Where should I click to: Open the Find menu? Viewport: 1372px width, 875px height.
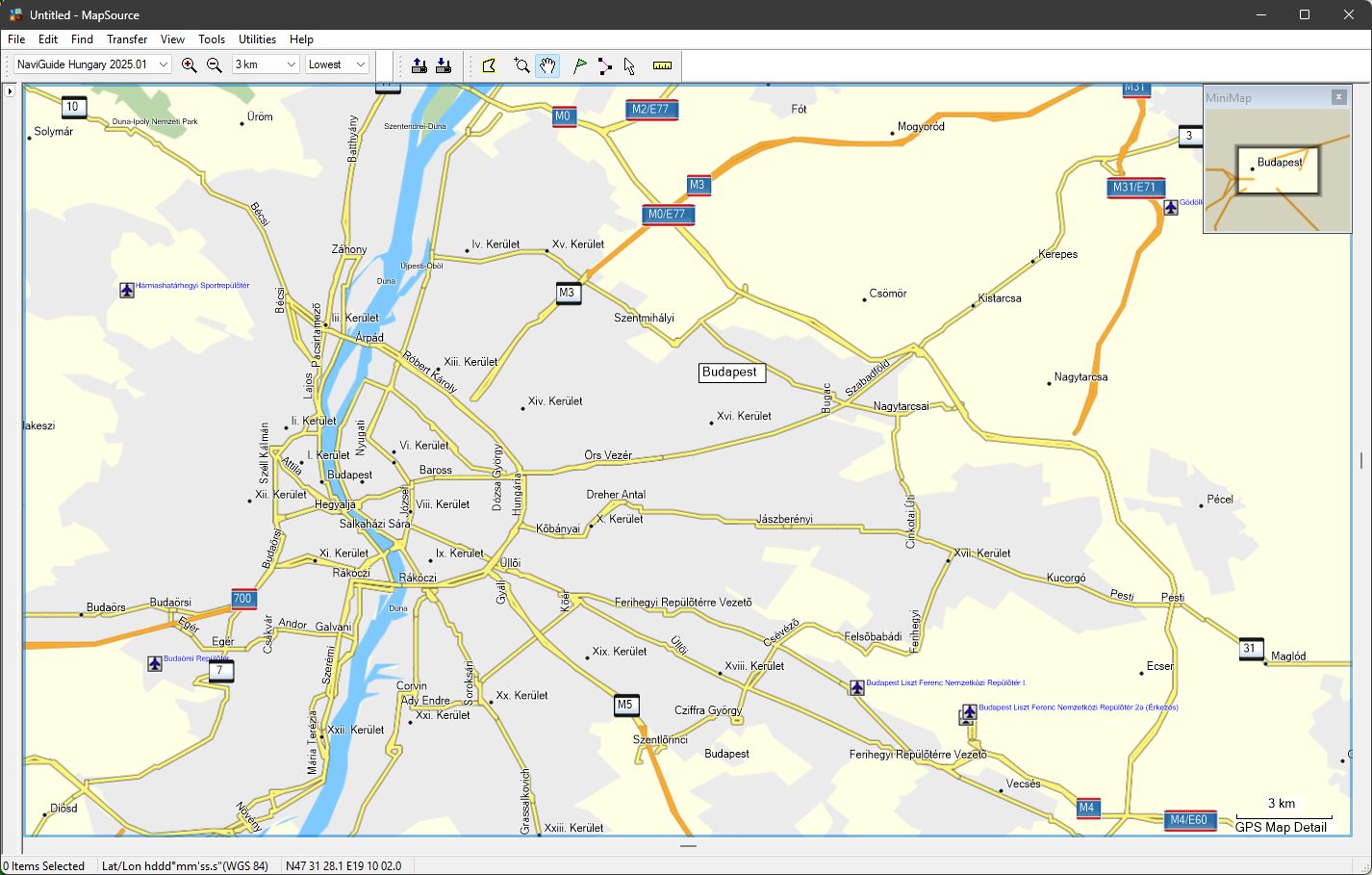click(x=82, y=39)
